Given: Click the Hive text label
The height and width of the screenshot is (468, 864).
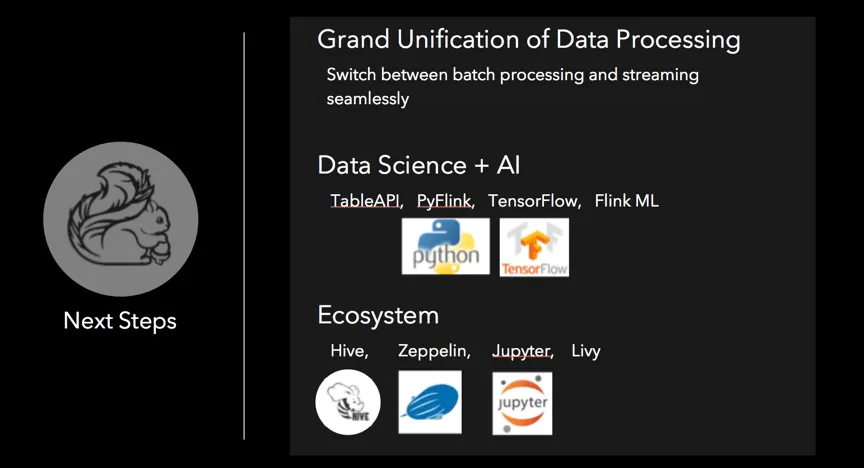Looking at the screenshot, I should point(349,351).
